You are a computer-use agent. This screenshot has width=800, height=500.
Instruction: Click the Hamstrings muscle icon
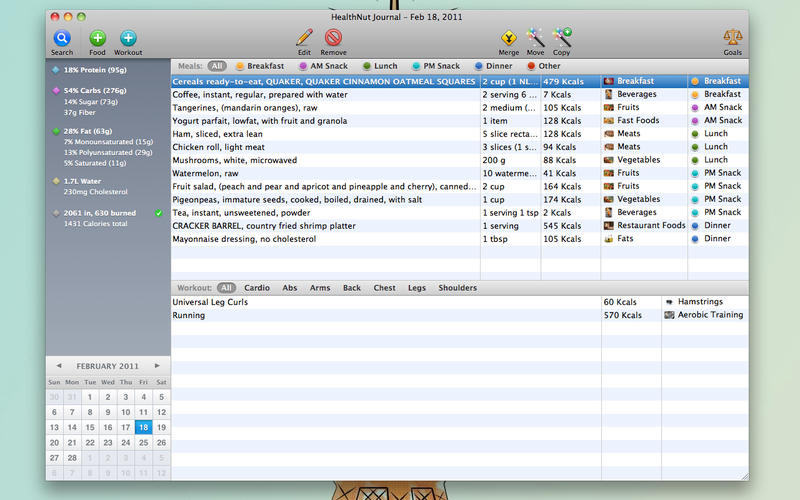[669, 302]
